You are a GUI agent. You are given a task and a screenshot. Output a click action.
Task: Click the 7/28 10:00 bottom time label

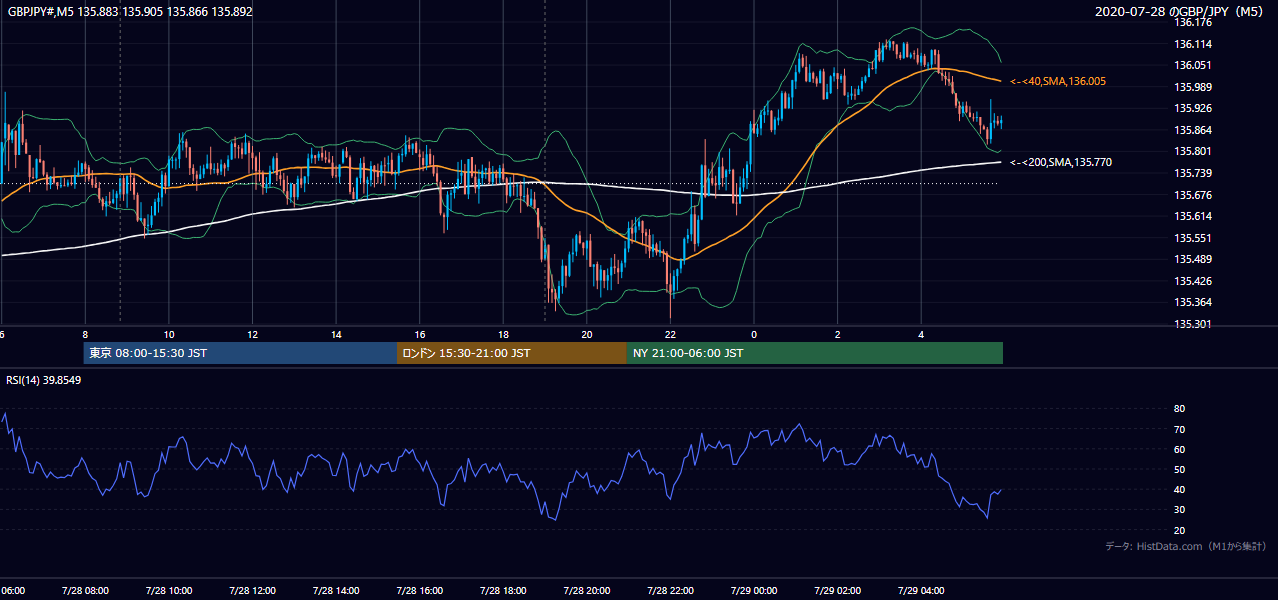pyautogui.click(x=169, y=590)
